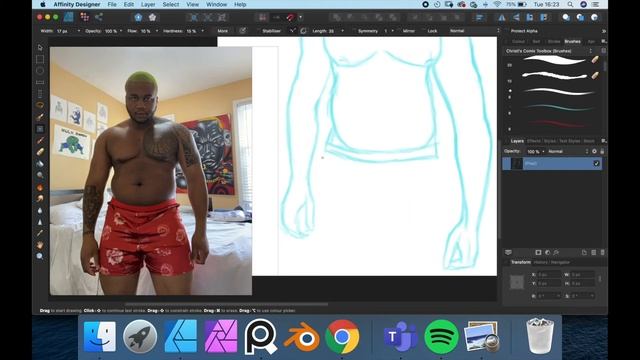
Task: Select the first white brush stroke preset
Action: click(x=554, y=60)
